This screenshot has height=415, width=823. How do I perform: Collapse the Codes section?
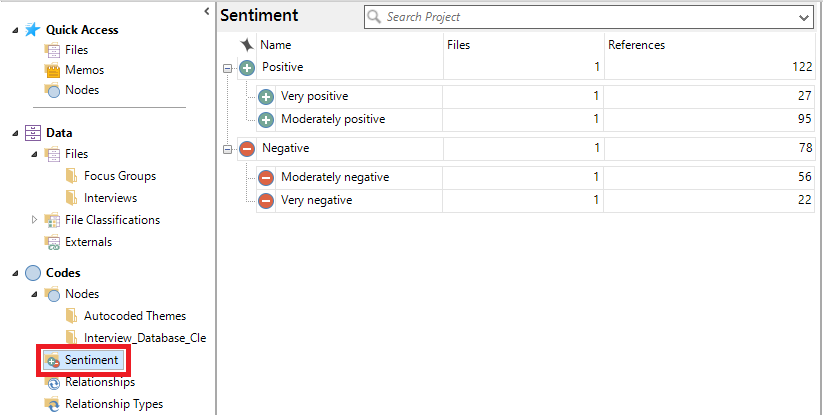(15, 274)
